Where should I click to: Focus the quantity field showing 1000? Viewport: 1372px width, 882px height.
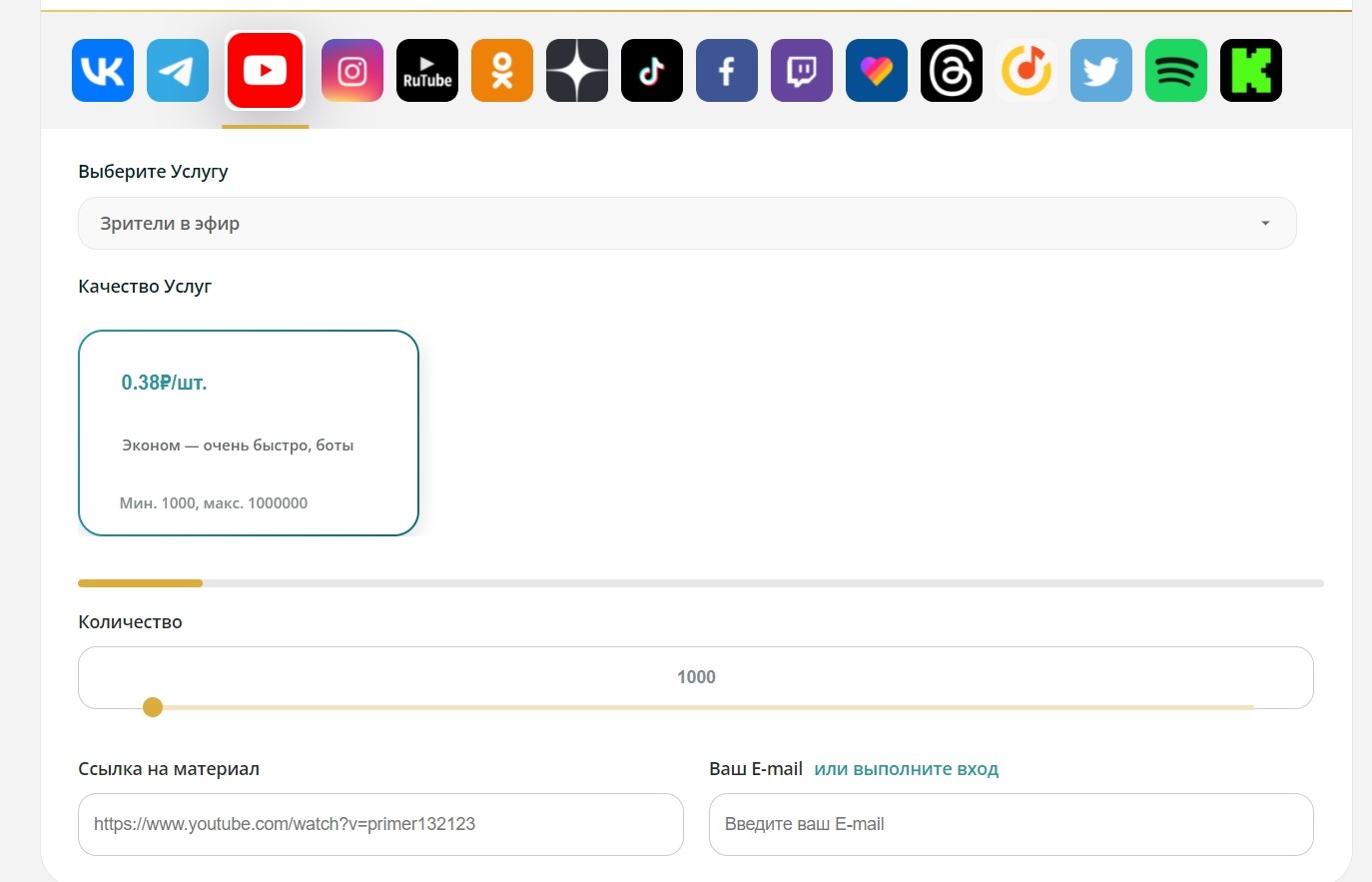(696, 677)
